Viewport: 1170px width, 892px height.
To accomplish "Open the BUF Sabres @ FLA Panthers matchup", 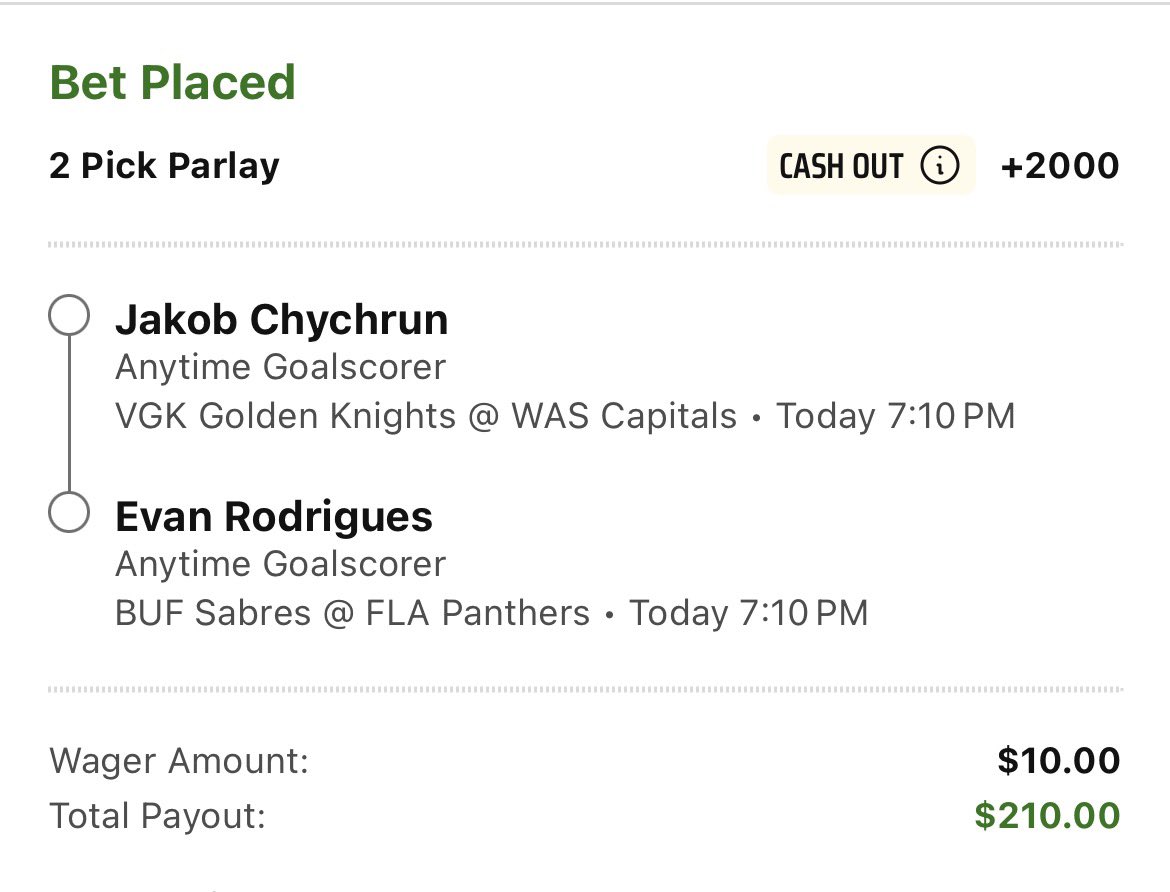I will (352, 613).
